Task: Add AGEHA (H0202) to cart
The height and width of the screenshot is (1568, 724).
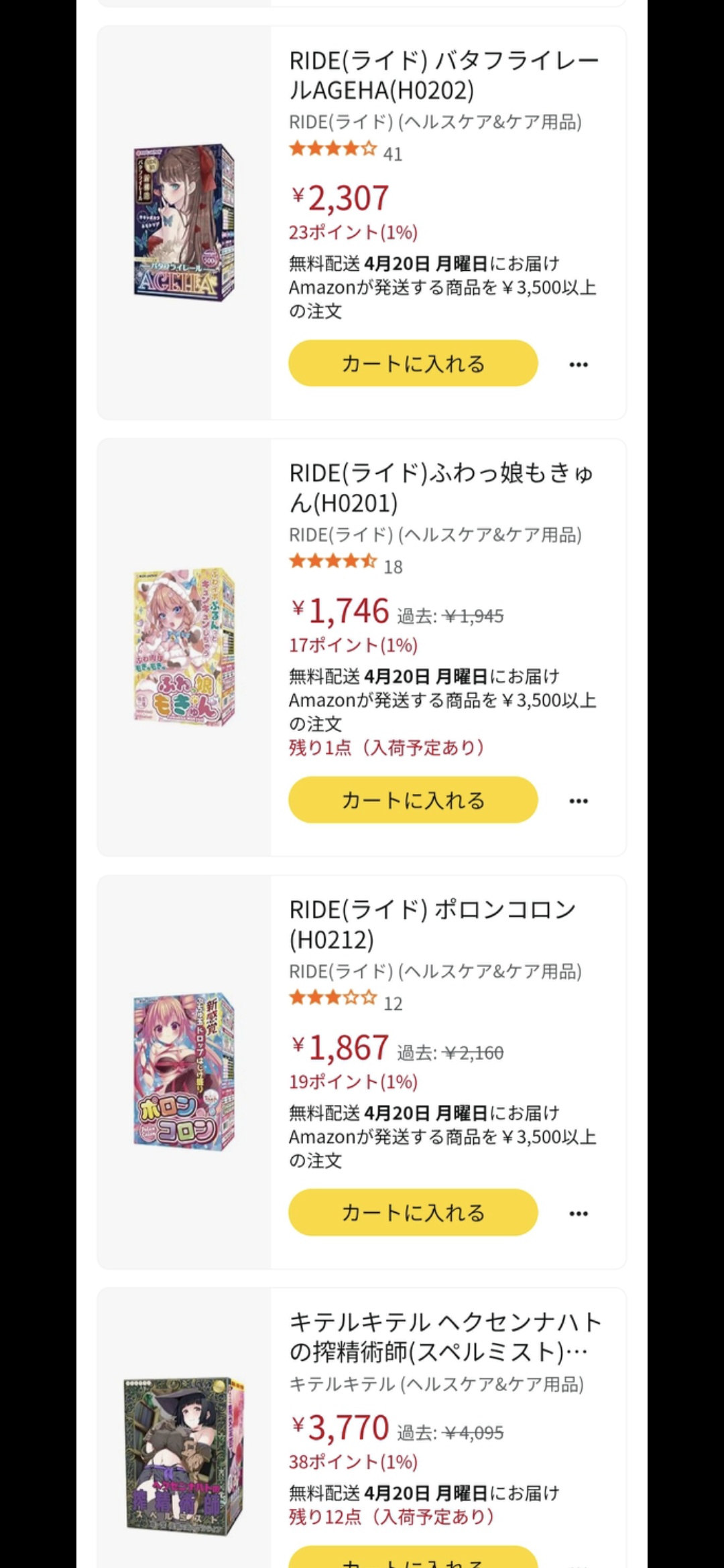Action: pos(413,363)
